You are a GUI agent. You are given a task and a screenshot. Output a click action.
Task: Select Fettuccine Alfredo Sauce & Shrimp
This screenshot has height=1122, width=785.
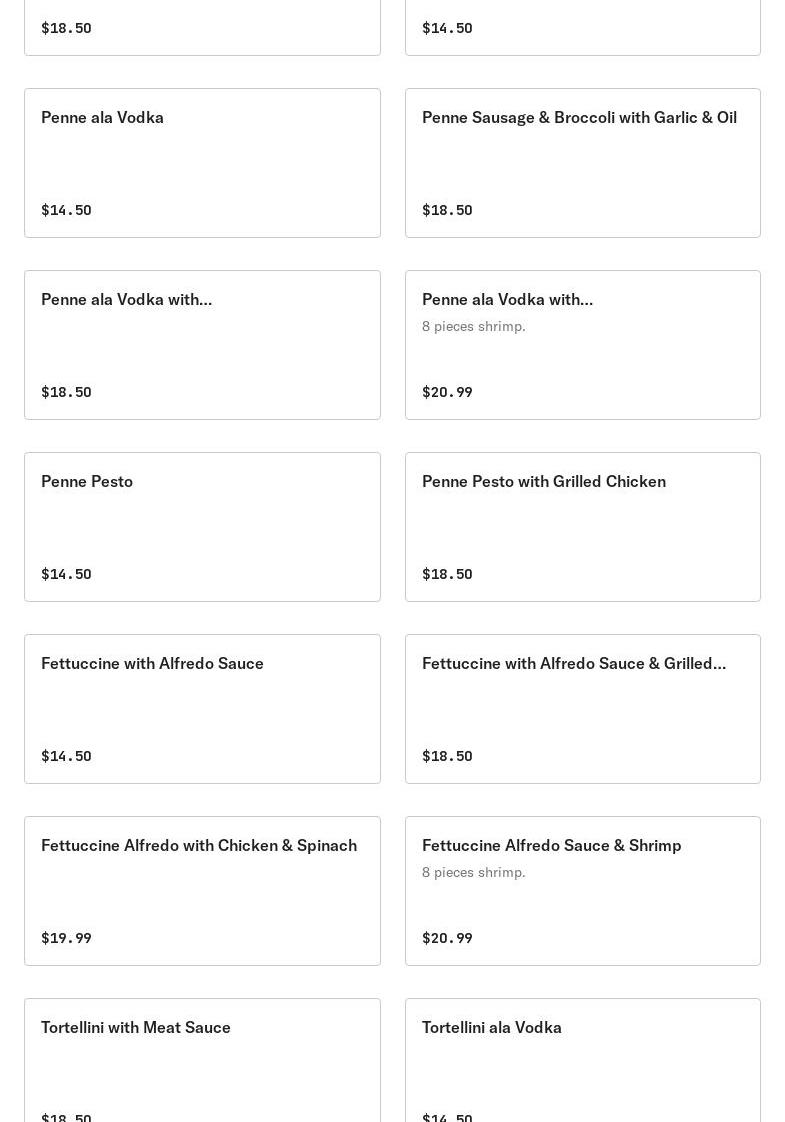click(x=582, y=891)
